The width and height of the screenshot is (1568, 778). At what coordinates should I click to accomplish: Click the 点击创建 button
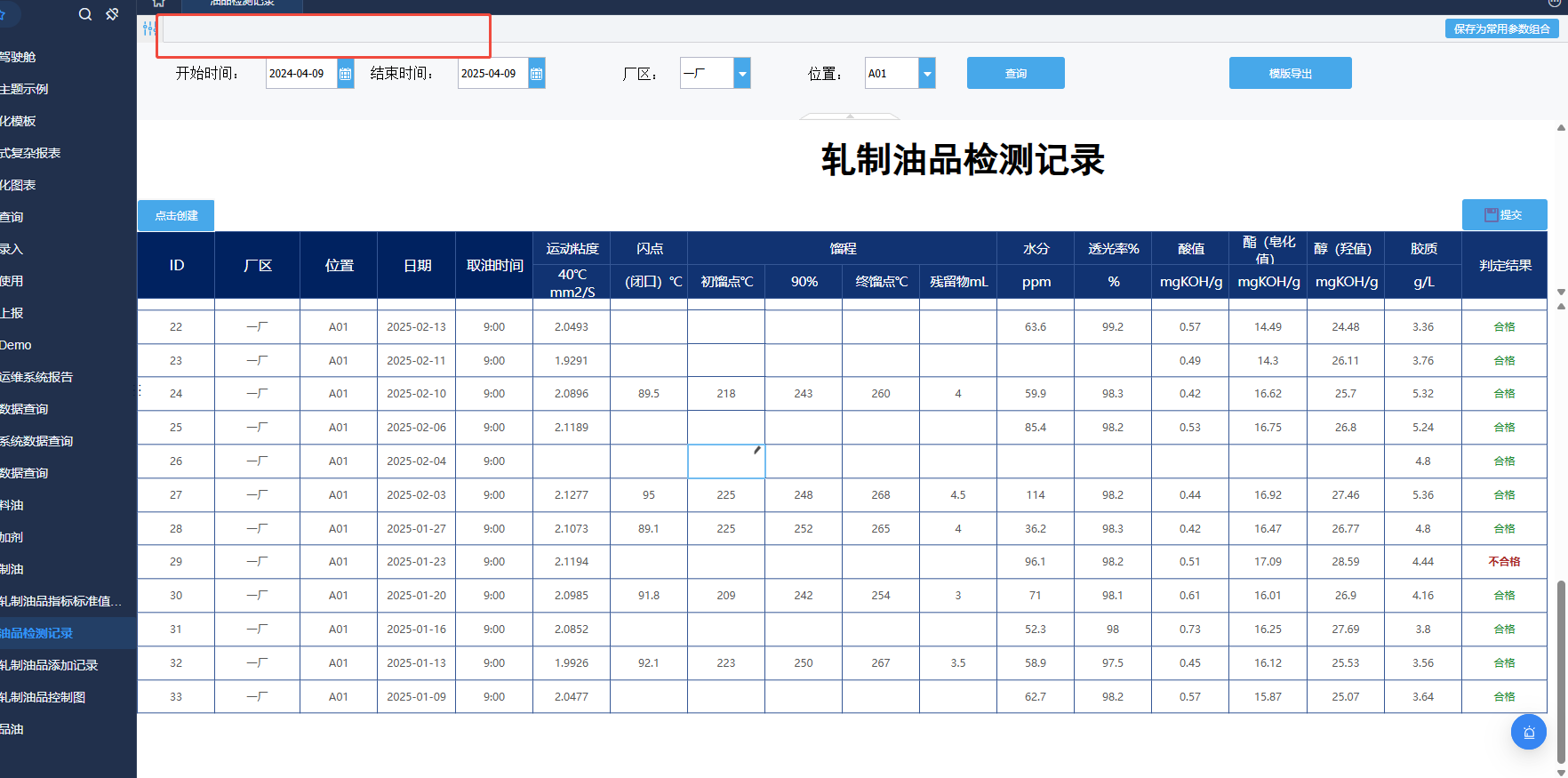point(176,216)
